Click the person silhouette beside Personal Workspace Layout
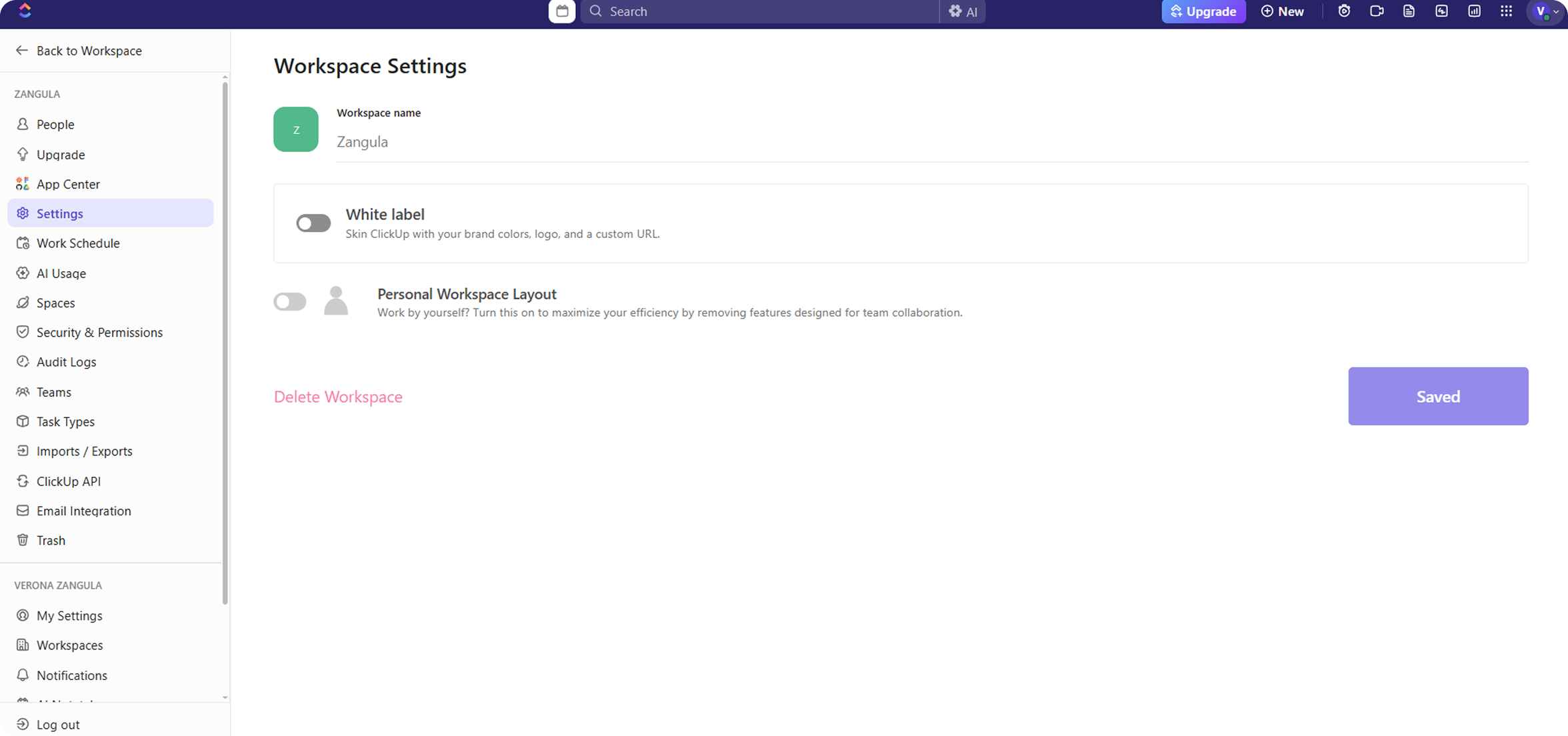Viewport: 1568px width, 736px height. 336,301
